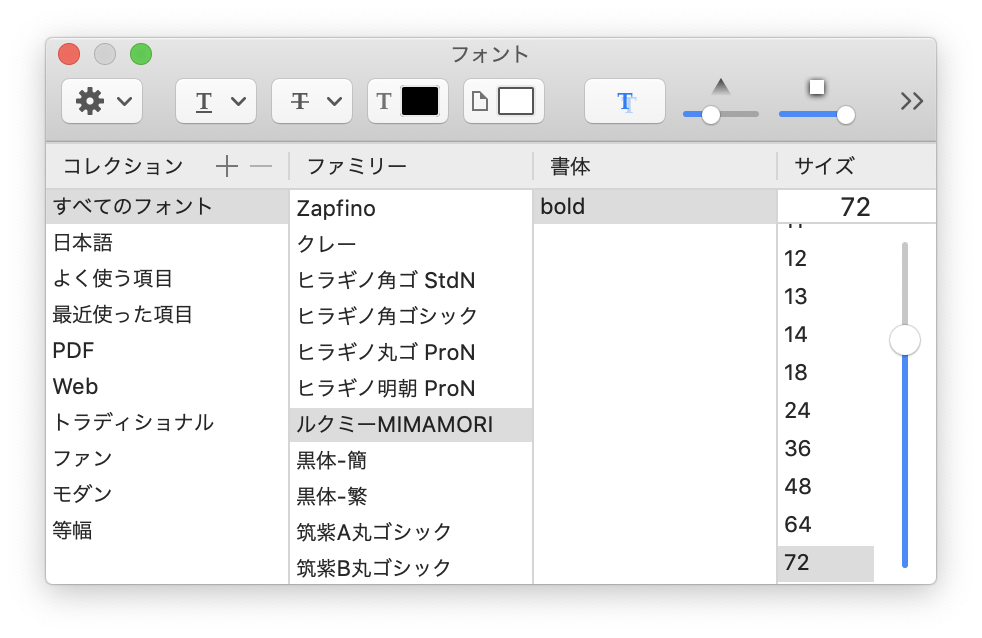The height and width of the screenshot is (638, 982).
Task: Add a new collection with the plus icon
Action: (x=226, y=166)
